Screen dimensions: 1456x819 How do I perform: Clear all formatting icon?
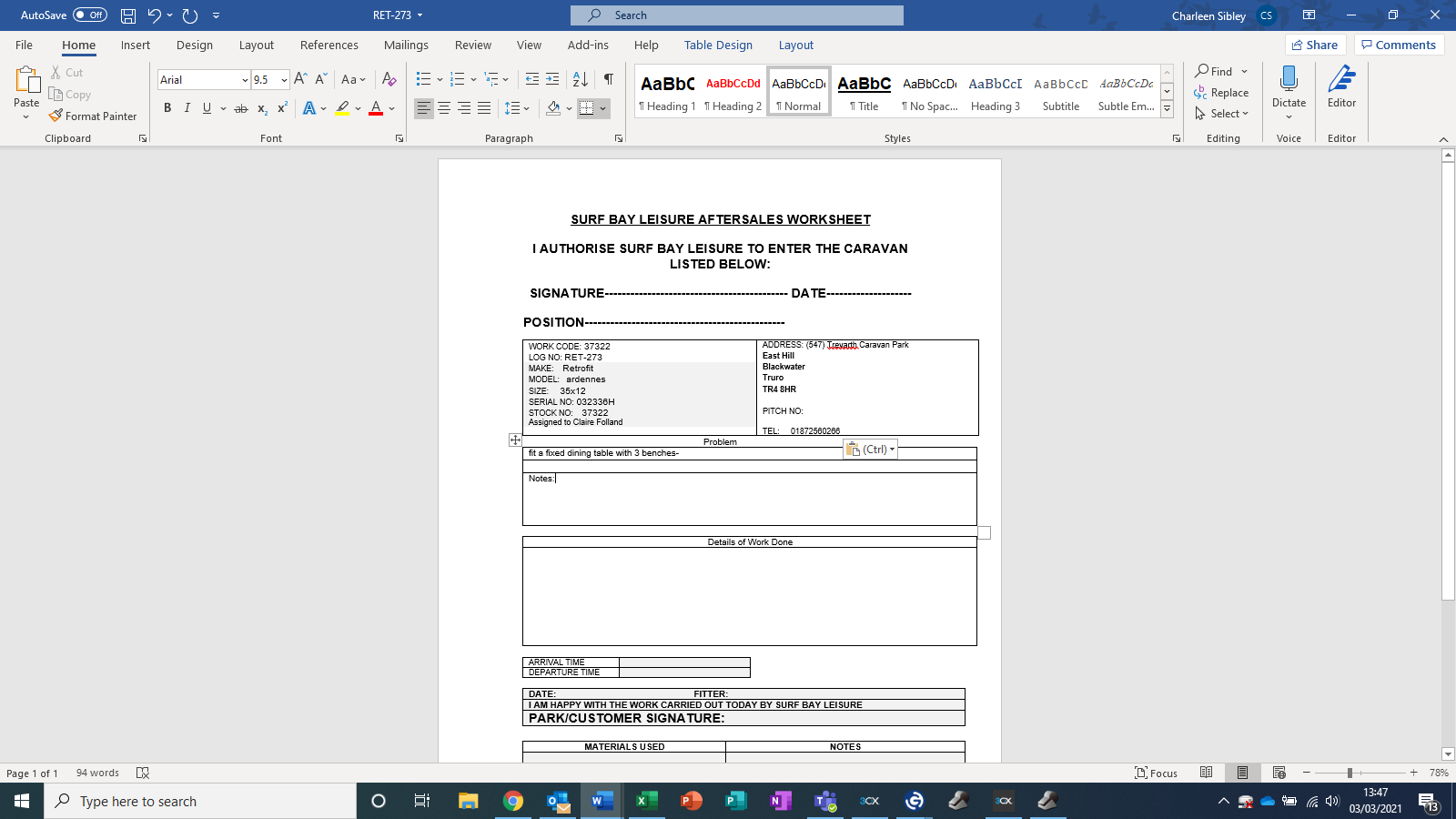[x=389, y=80]
